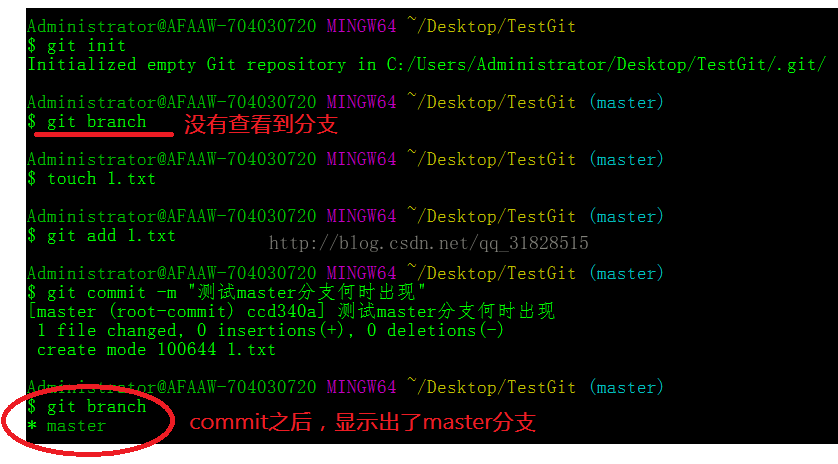This screenshot has width=838, height=464.
Task: Click the blog.csdn.net watermark URL
Action: (429, 243)
